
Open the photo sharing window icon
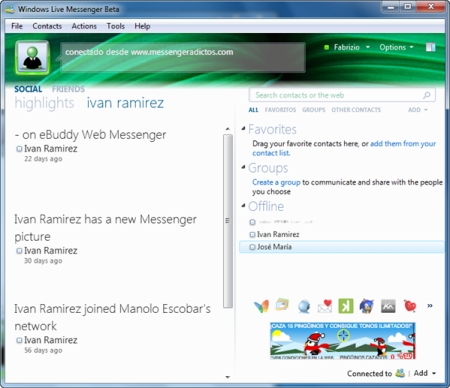click(x=282, y=305)
